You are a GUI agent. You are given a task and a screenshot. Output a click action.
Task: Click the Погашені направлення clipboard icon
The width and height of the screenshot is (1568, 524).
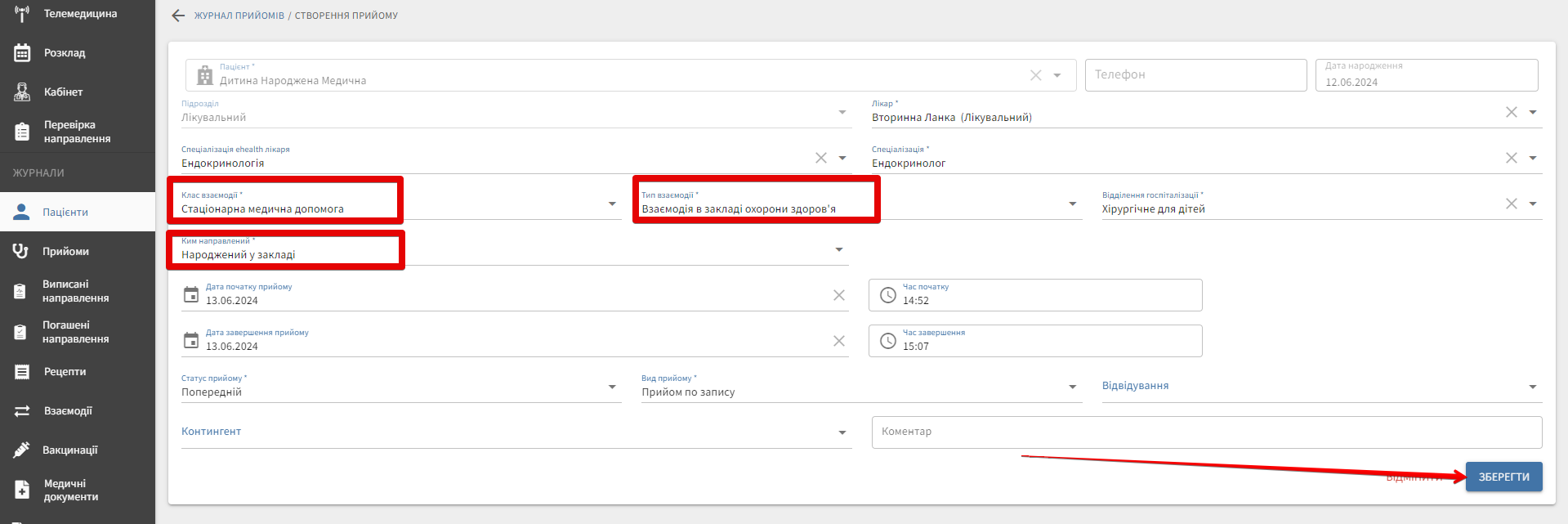[x=21, y=332]
